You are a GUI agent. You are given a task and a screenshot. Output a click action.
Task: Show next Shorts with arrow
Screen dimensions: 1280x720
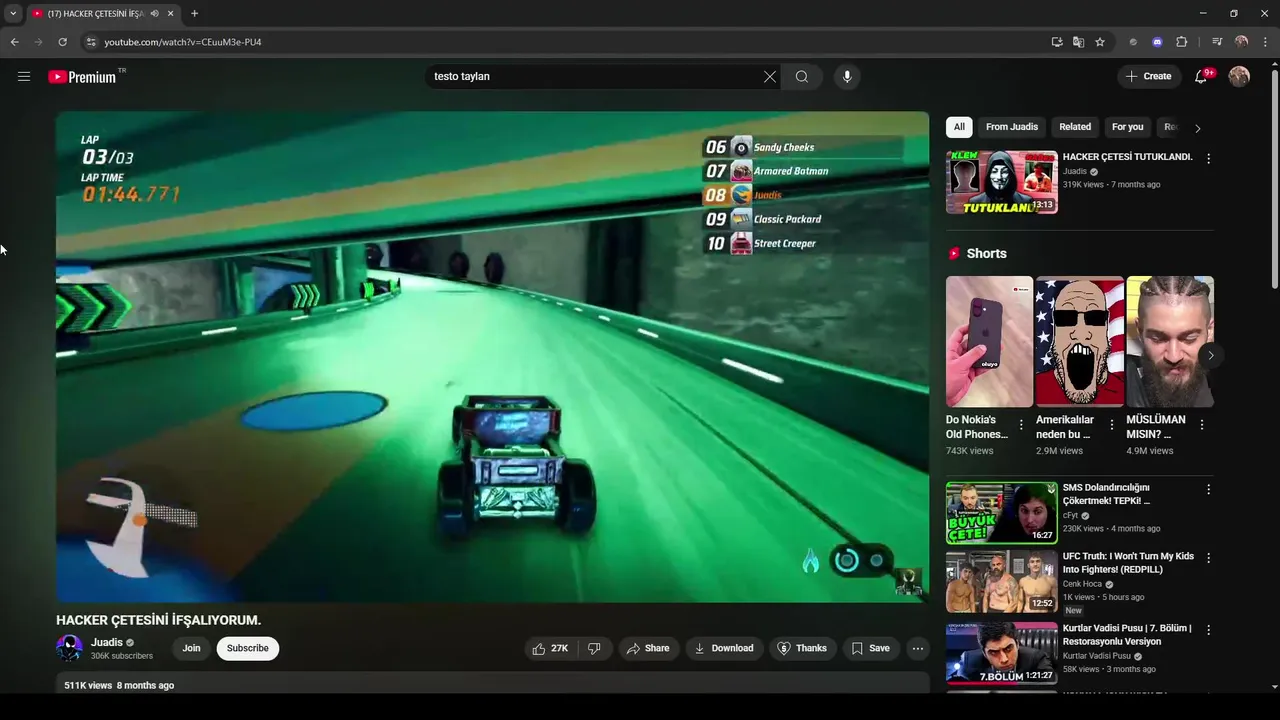[x=1210, y=356]
